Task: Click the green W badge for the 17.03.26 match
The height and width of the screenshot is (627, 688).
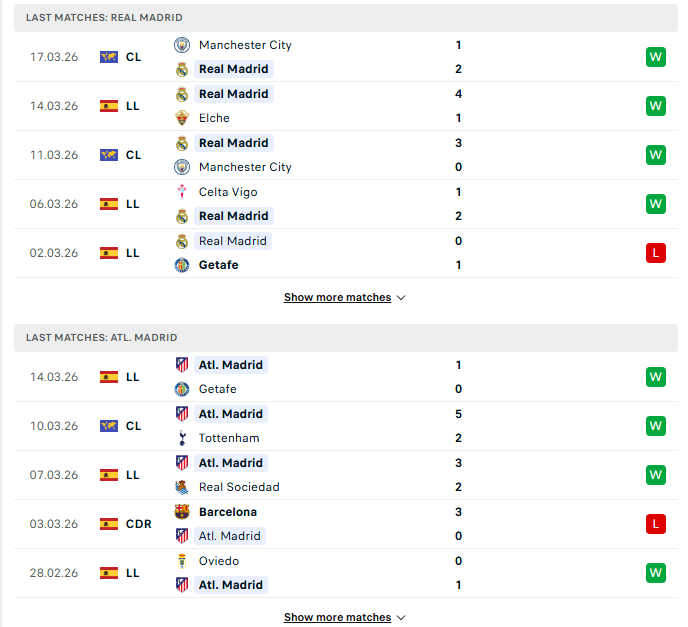Action: (656, 57)
